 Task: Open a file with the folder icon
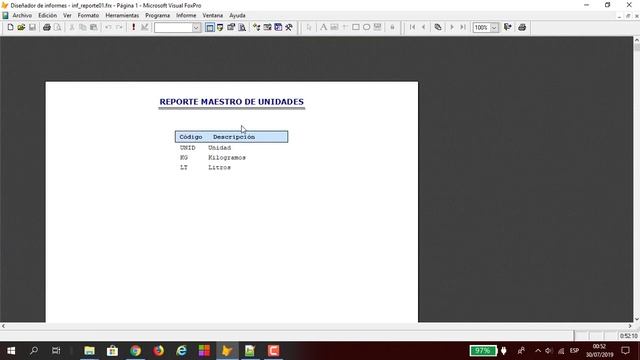21,27
